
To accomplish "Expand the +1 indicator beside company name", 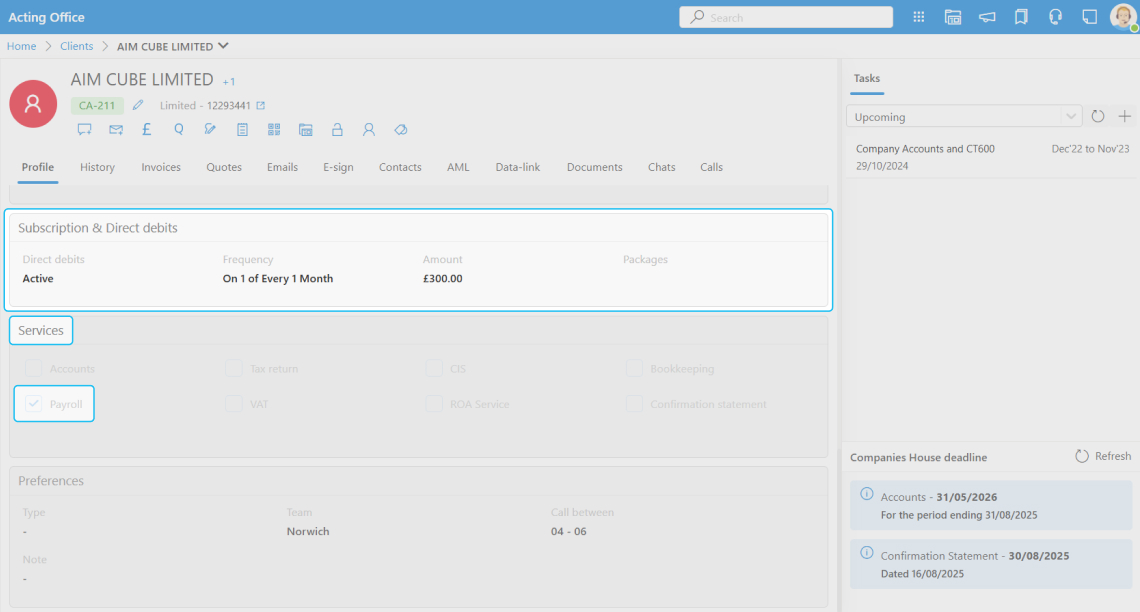I will click(229, 81).
